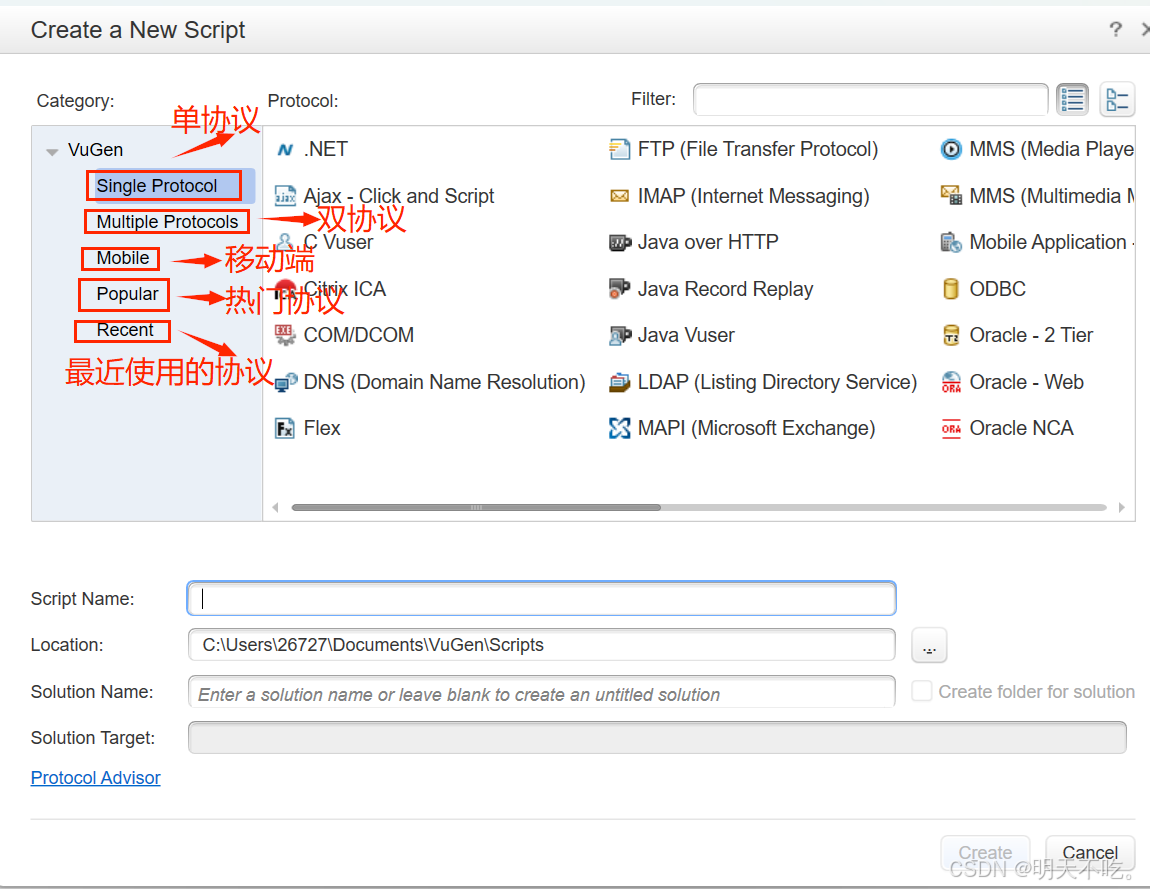Tick Create folder for solution checkbox
The height and width of the screenshot is (889, 1150).
tap(921, 691)
